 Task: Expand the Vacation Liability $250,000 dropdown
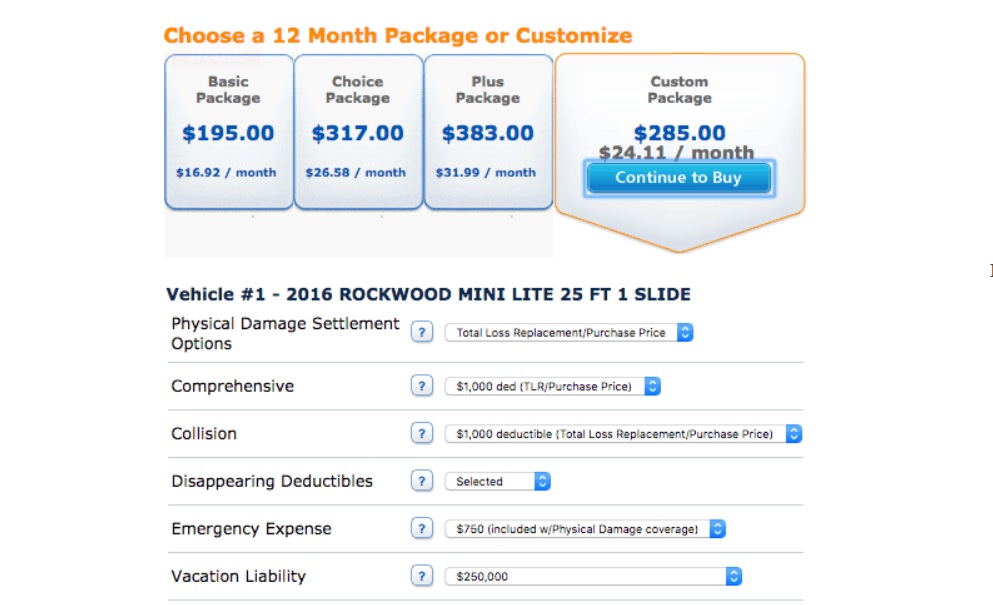[x=593, y=576]
